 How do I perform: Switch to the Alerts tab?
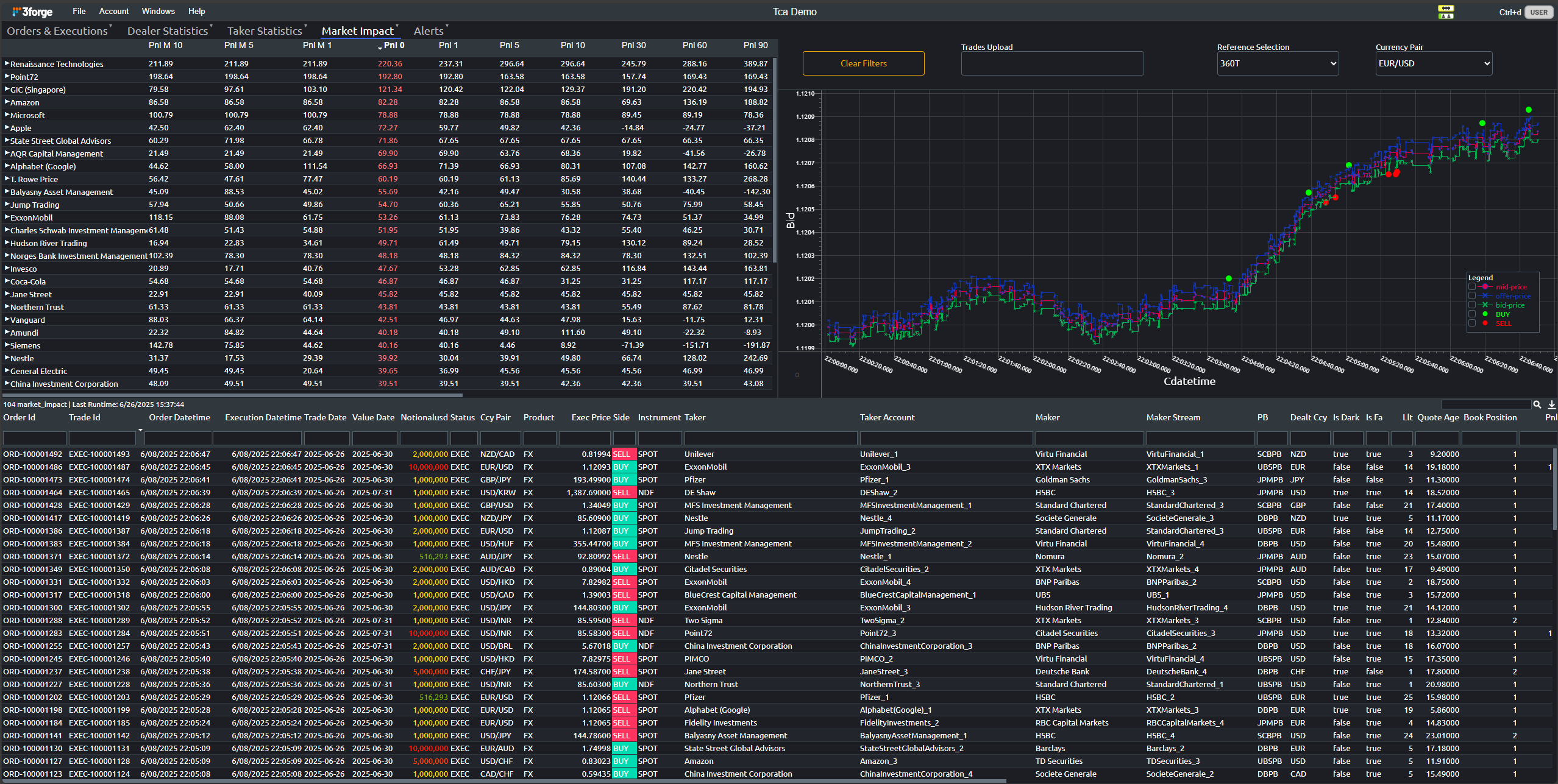[429, 31]
